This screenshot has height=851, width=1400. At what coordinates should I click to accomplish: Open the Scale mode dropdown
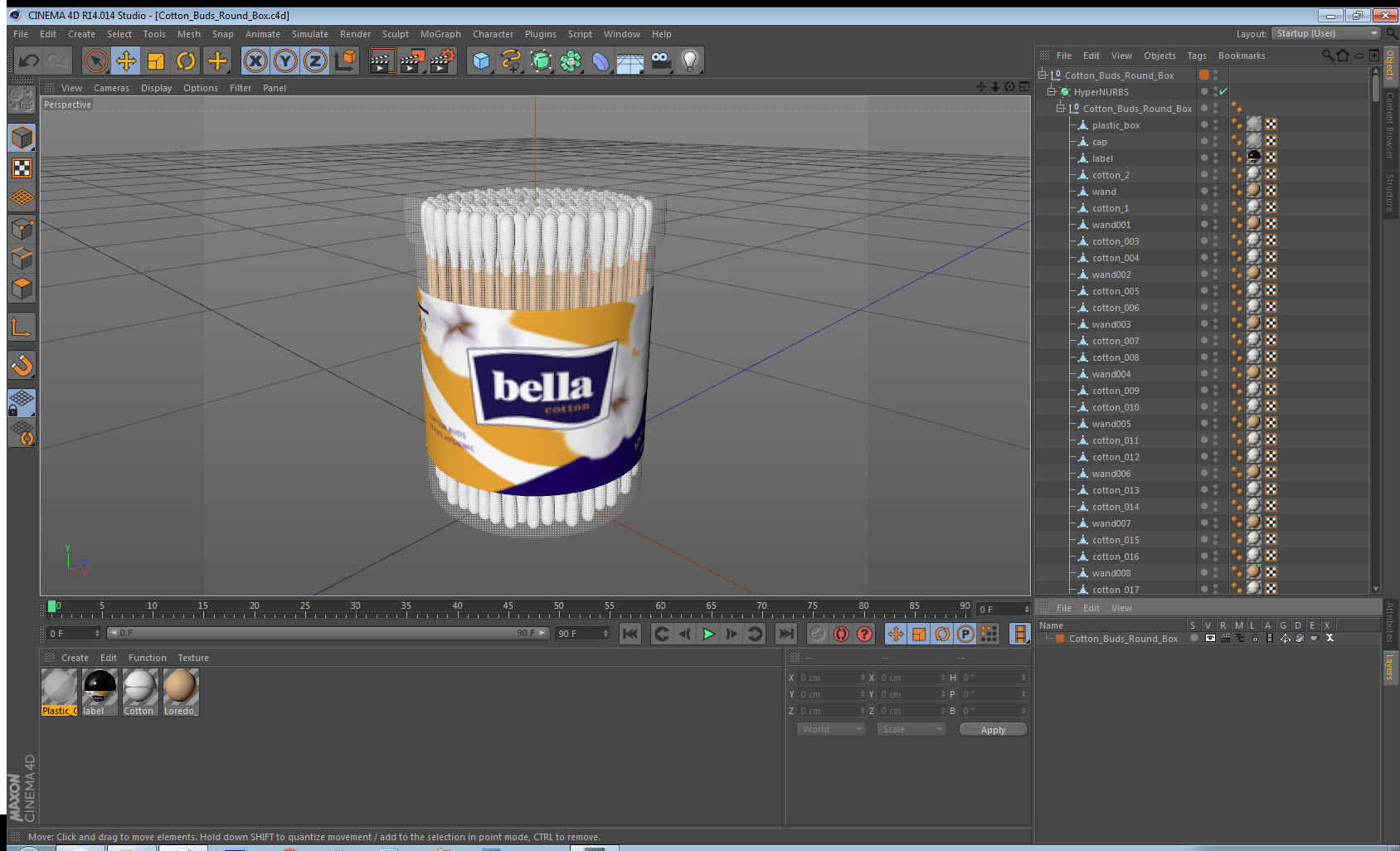point(911,729)
